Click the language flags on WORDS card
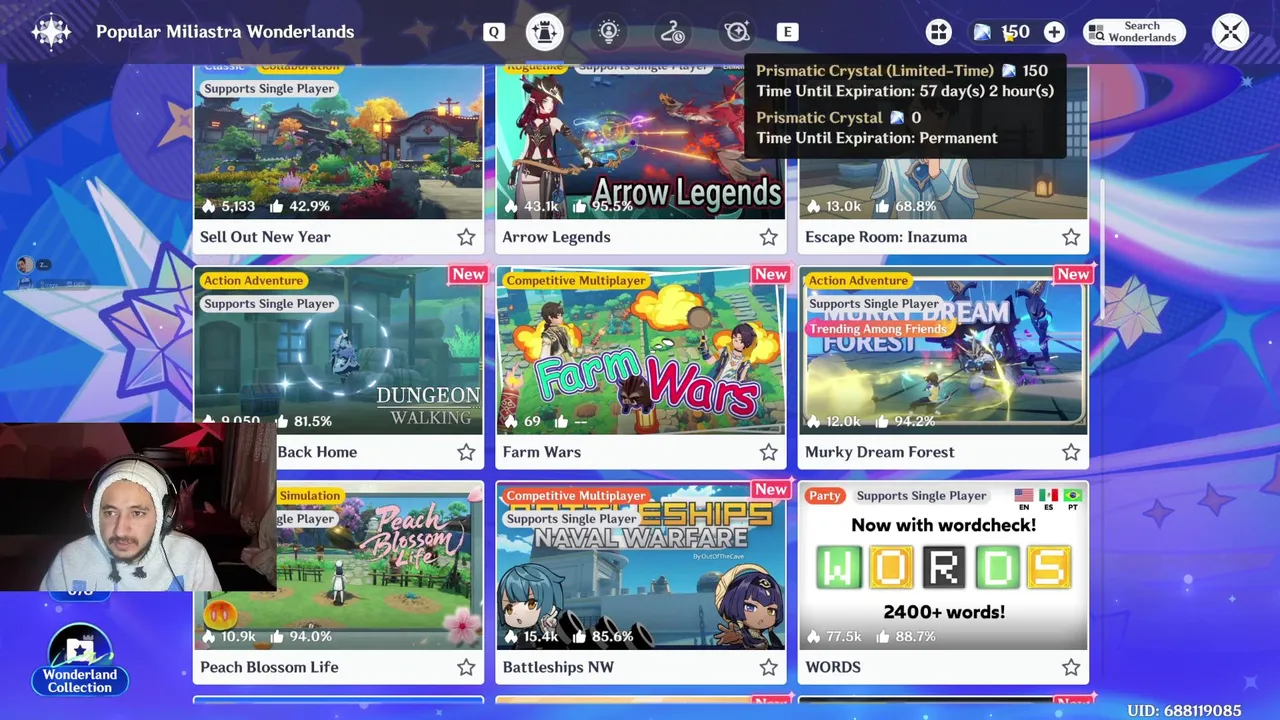 click(1047, 499)
